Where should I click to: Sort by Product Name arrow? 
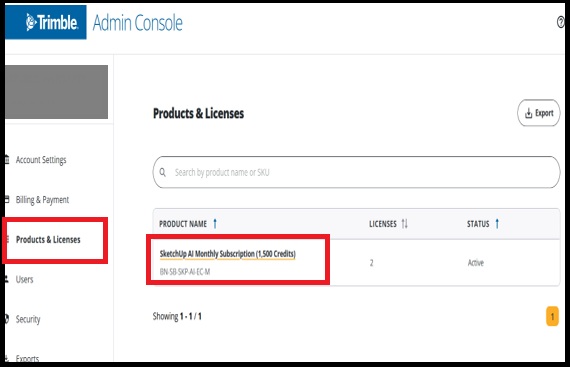(x=215, y=223)
